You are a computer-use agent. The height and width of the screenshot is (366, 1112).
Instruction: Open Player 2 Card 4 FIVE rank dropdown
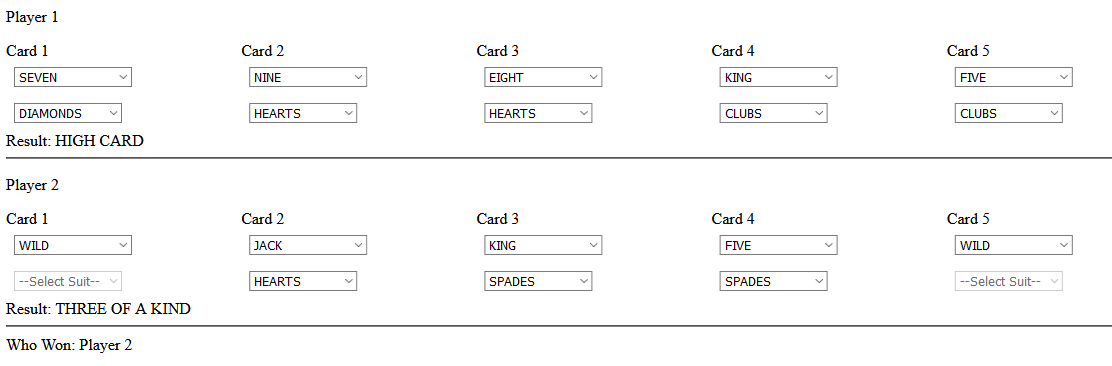779,245
